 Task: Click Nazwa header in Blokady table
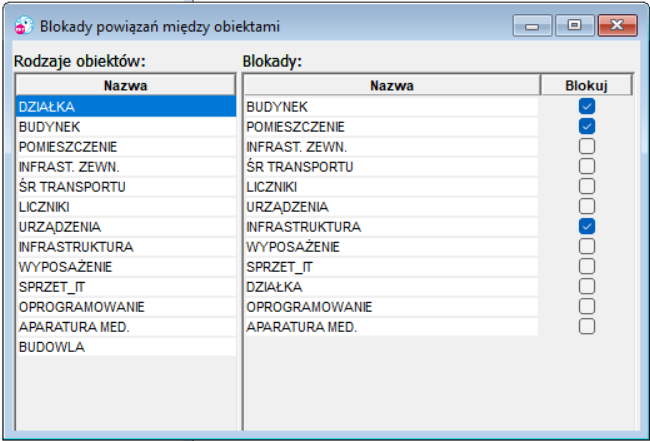pos(392,85)
